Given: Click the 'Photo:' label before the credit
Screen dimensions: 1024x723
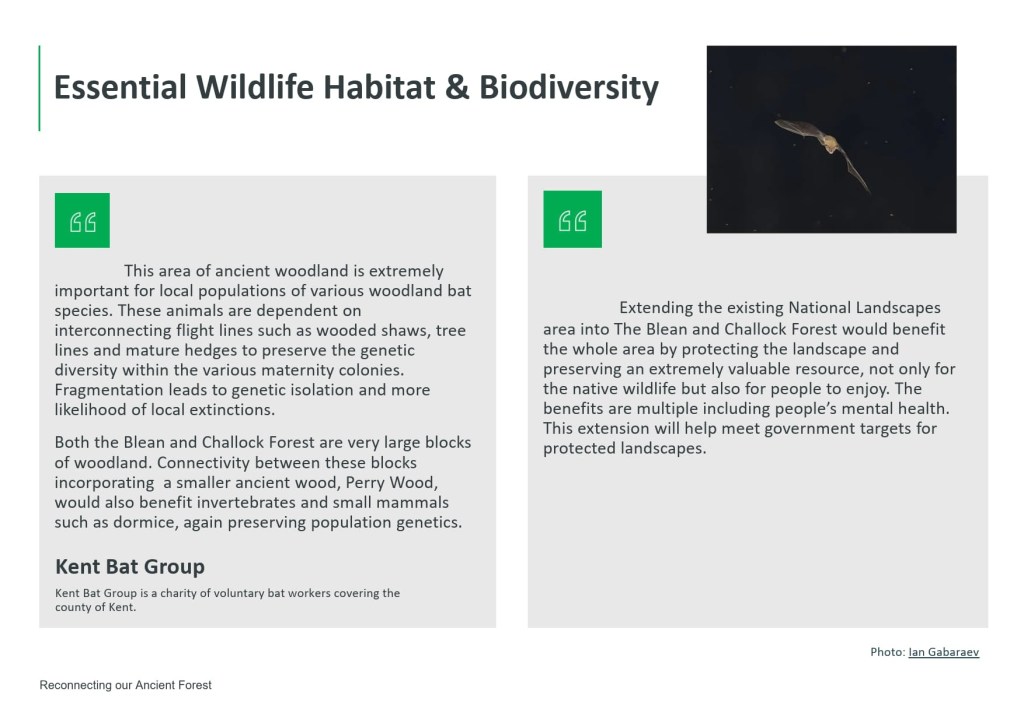Looking at the screenshot, I should [x=887, y=652].
